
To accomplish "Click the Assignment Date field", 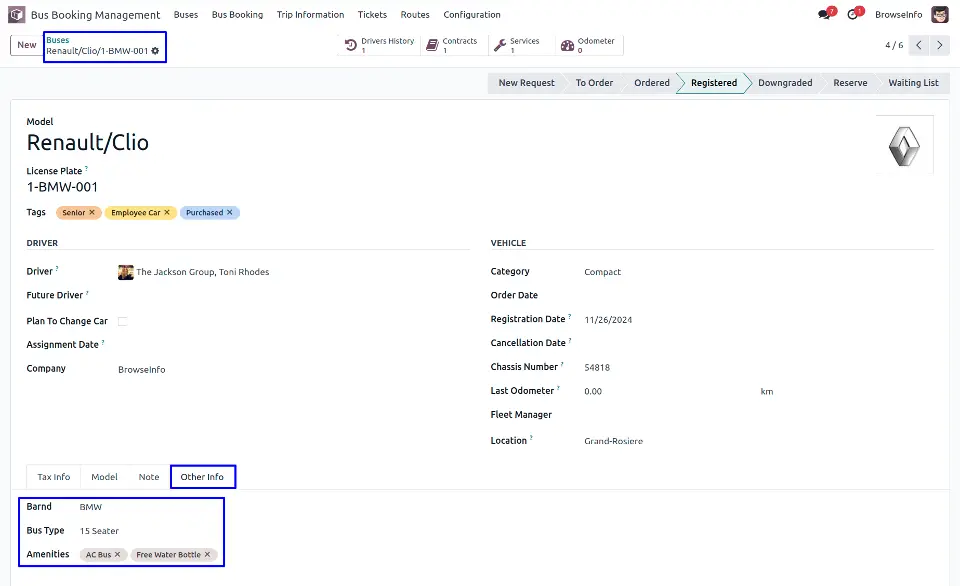I will pos(293,345).
